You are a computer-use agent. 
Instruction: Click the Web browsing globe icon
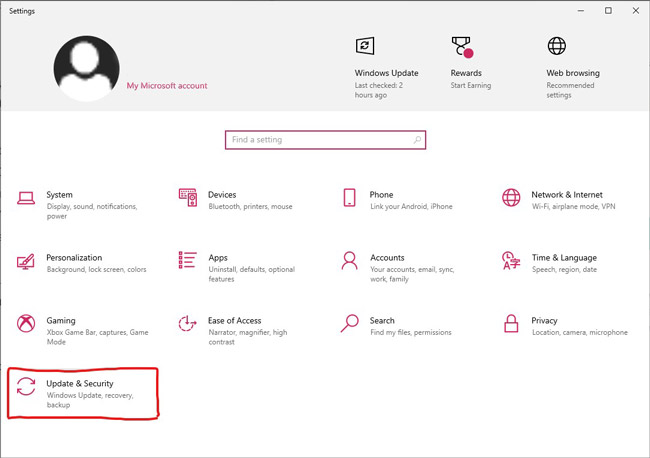click(557, 46)
